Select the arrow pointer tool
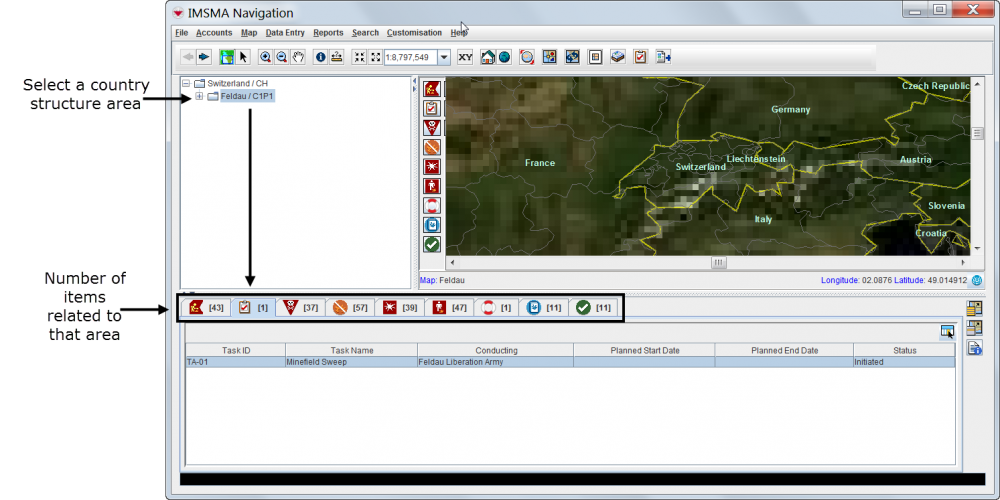The height and width of the screenshot is (500, 1000). point(243,57)
